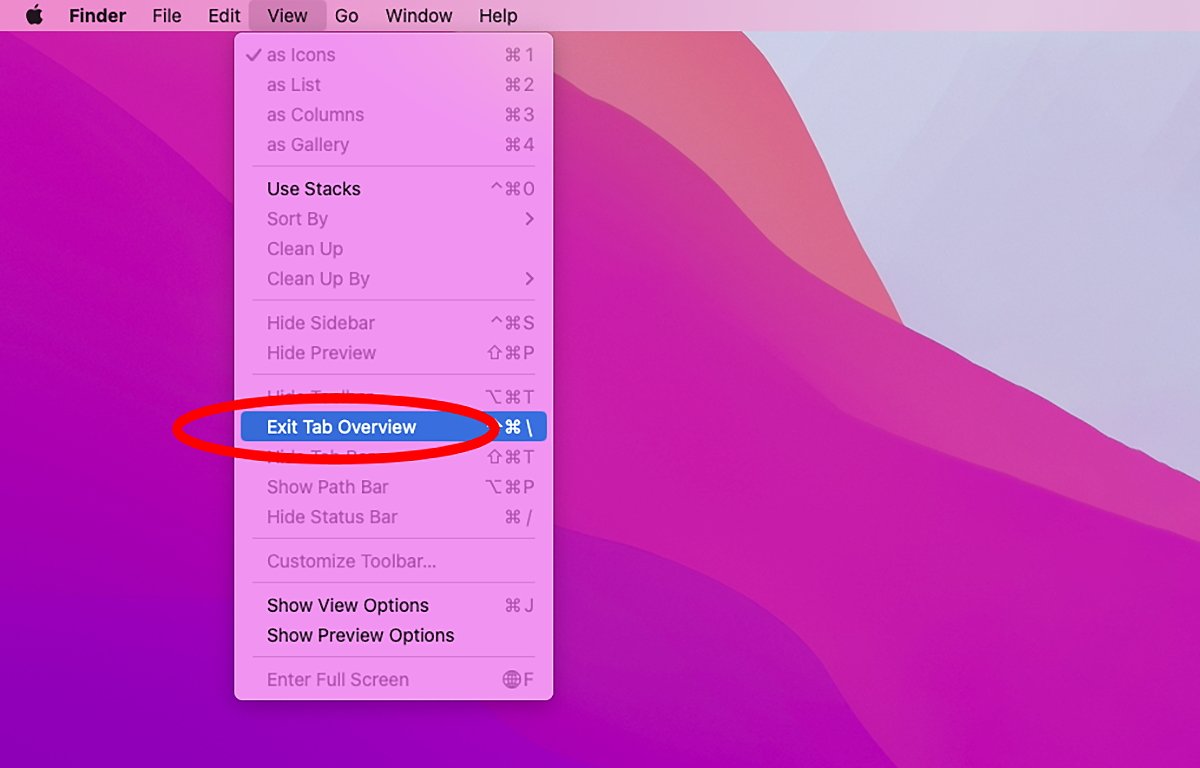The width and height of the screenshot is (1200, 768).
Task: Toggle Use Stacks on desktop
Action: [314, 189]
